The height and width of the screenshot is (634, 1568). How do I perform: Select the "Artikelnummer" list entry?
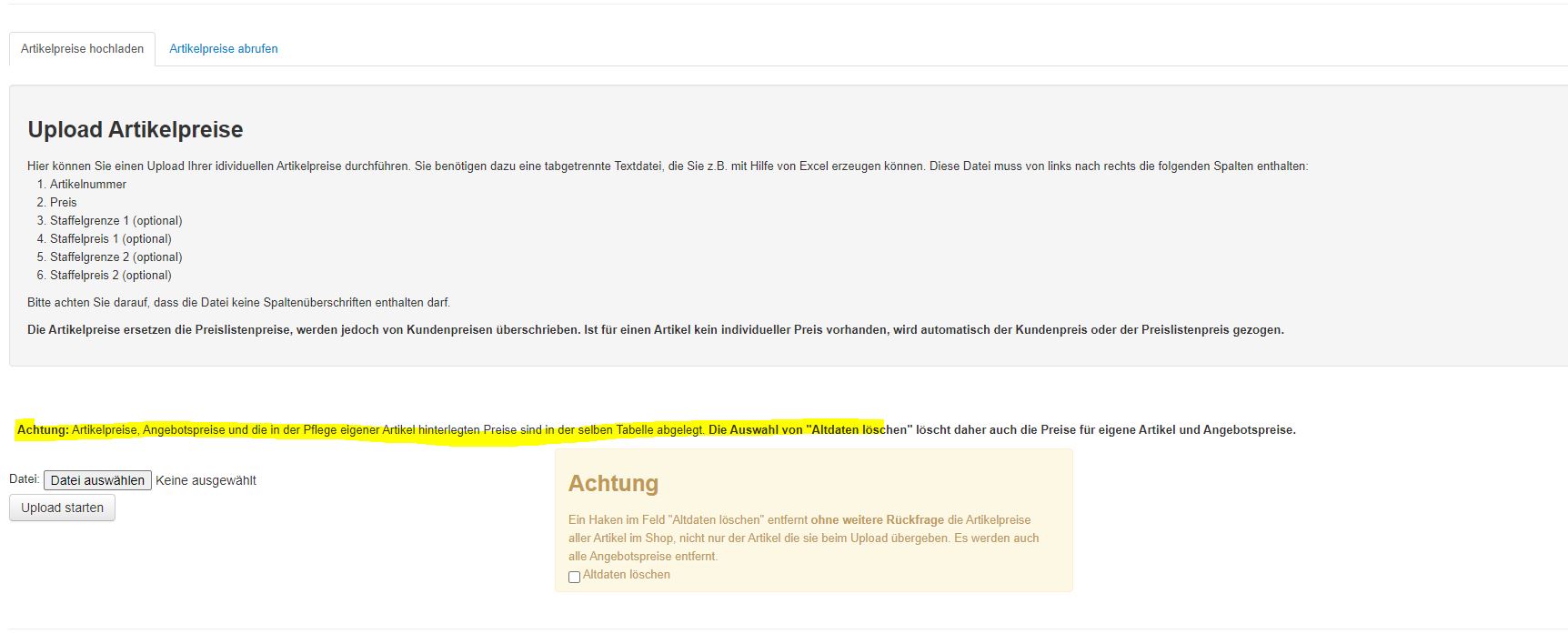pyautogui.click(x=88, y=185)
